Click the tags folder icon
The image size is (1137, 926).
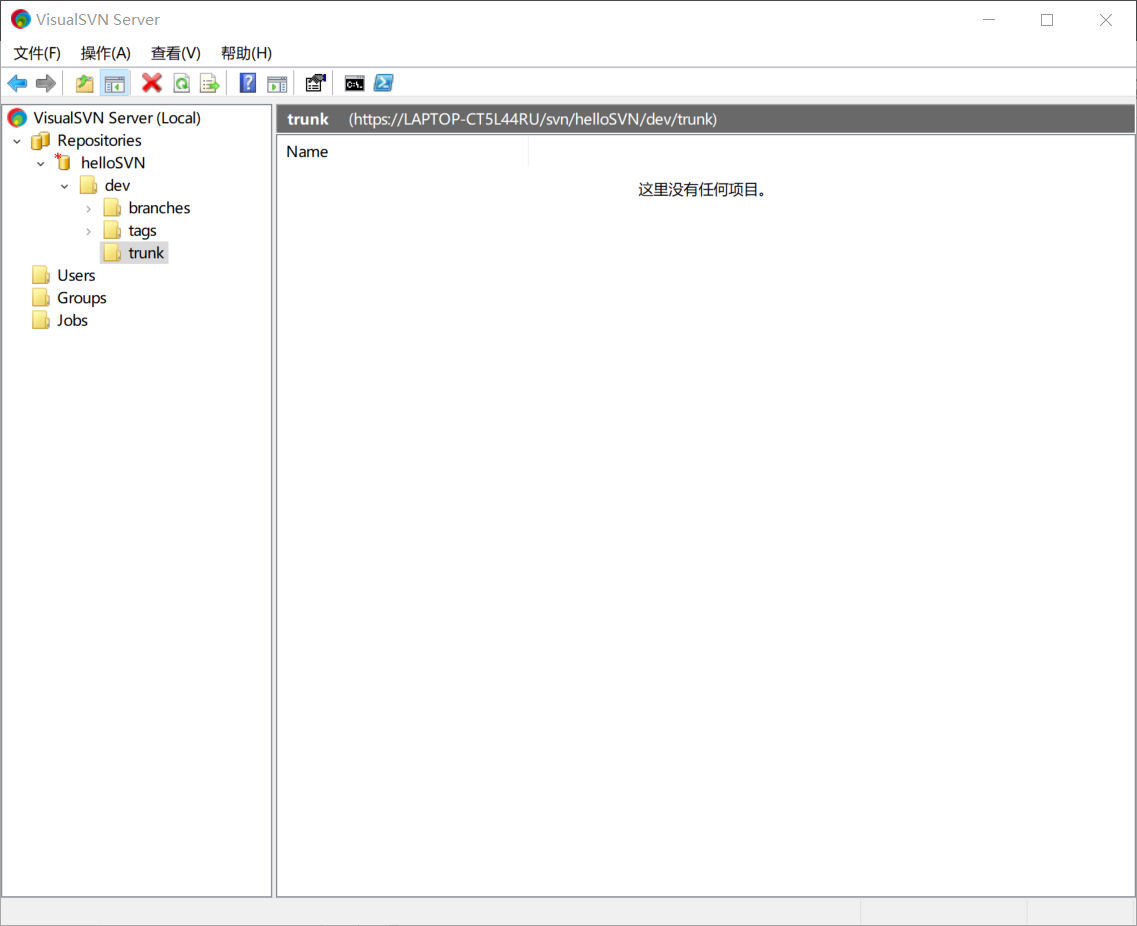112,230
